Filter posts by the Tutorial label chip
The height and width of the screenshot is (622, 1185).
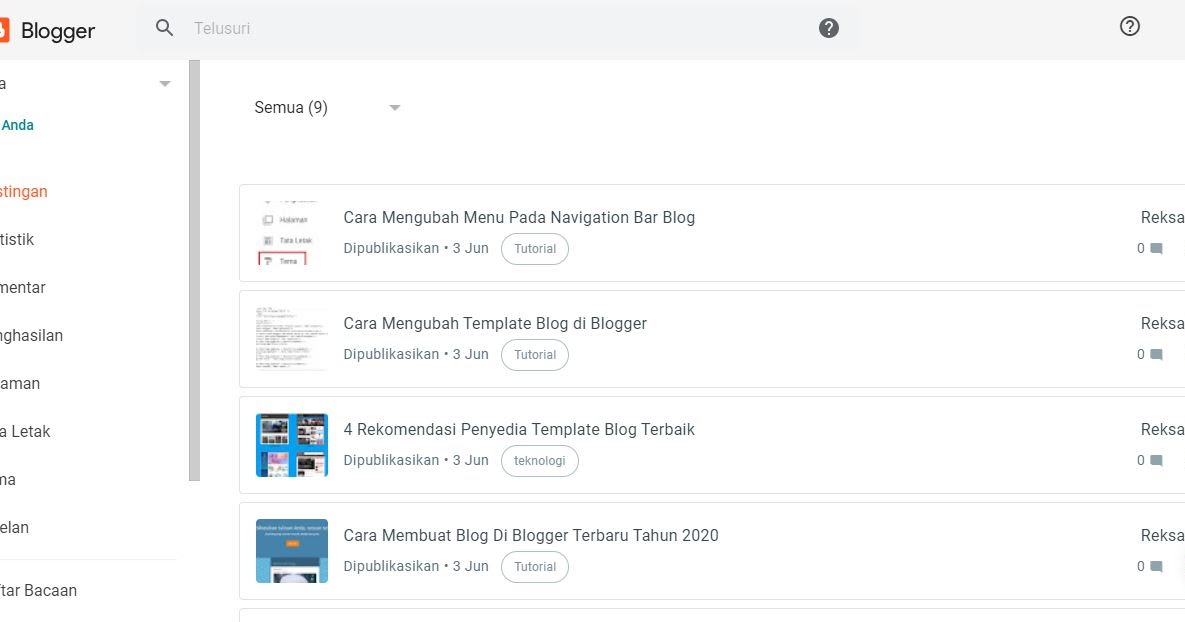click(534, 248)
